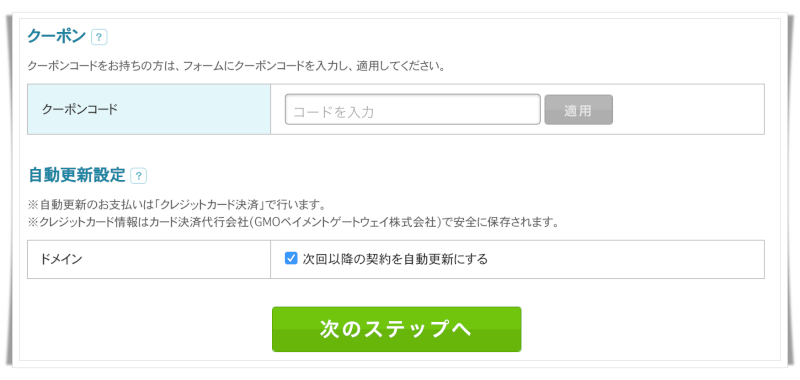This screenshot has width=800, height=380.
Task: Select the クーポンコード label cell
Action: (x=149, y=109)
